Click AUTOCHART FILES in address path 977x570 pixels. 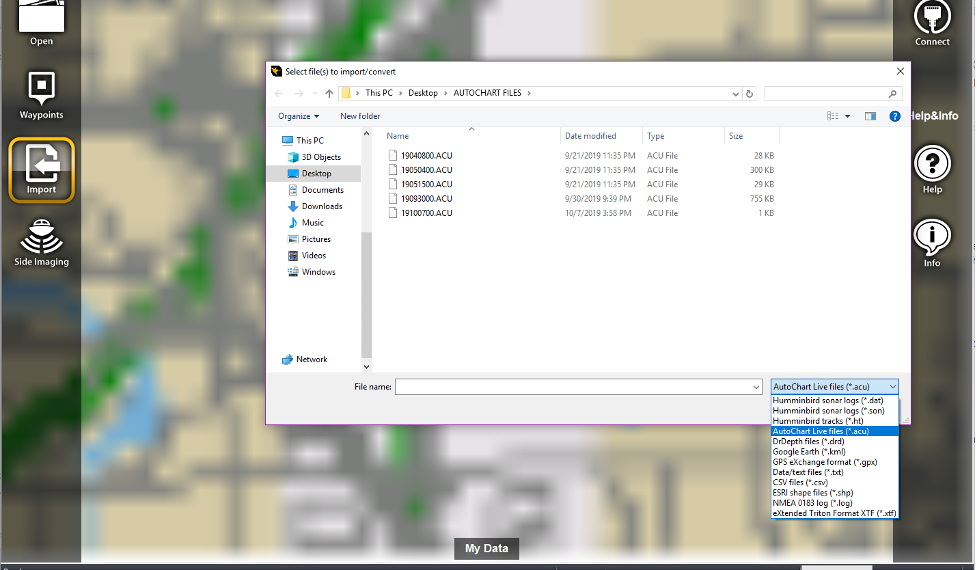pyautogui.click(x=487, y=93)
